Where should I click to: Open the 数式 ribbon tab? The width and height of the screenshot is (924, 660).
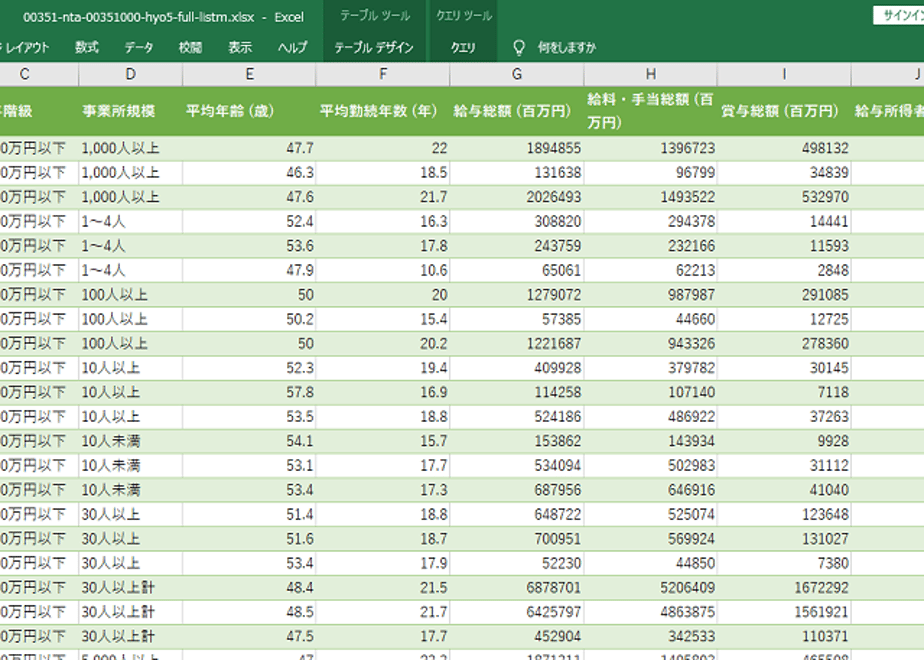tap(87, 47)
